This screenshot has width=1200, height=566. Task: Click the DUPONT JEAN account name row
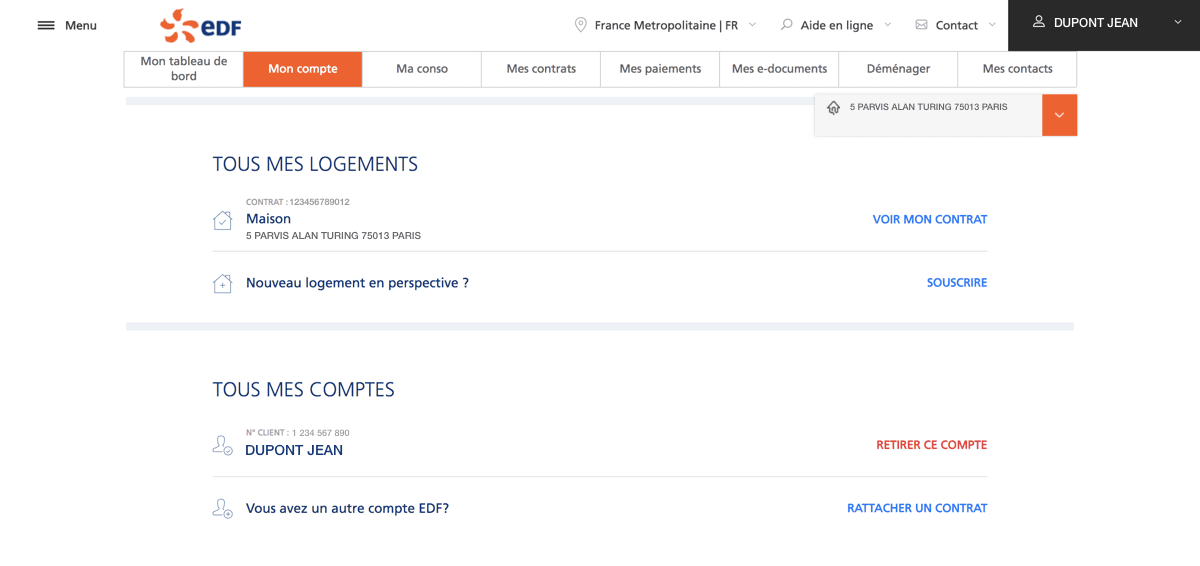[294, 450]
